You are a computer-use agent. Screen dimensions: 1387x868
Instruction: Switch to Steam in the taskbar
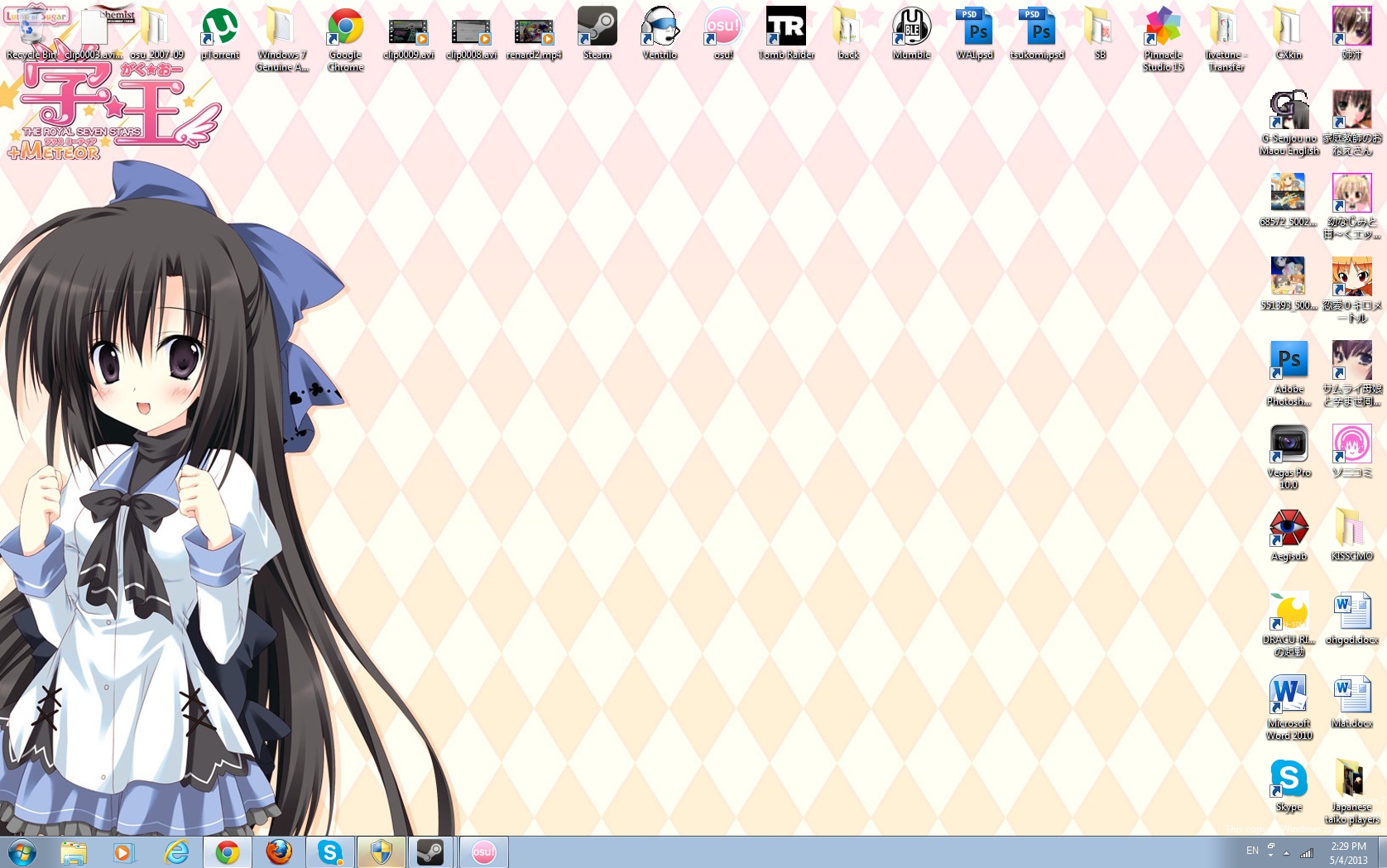click(431, 852)
